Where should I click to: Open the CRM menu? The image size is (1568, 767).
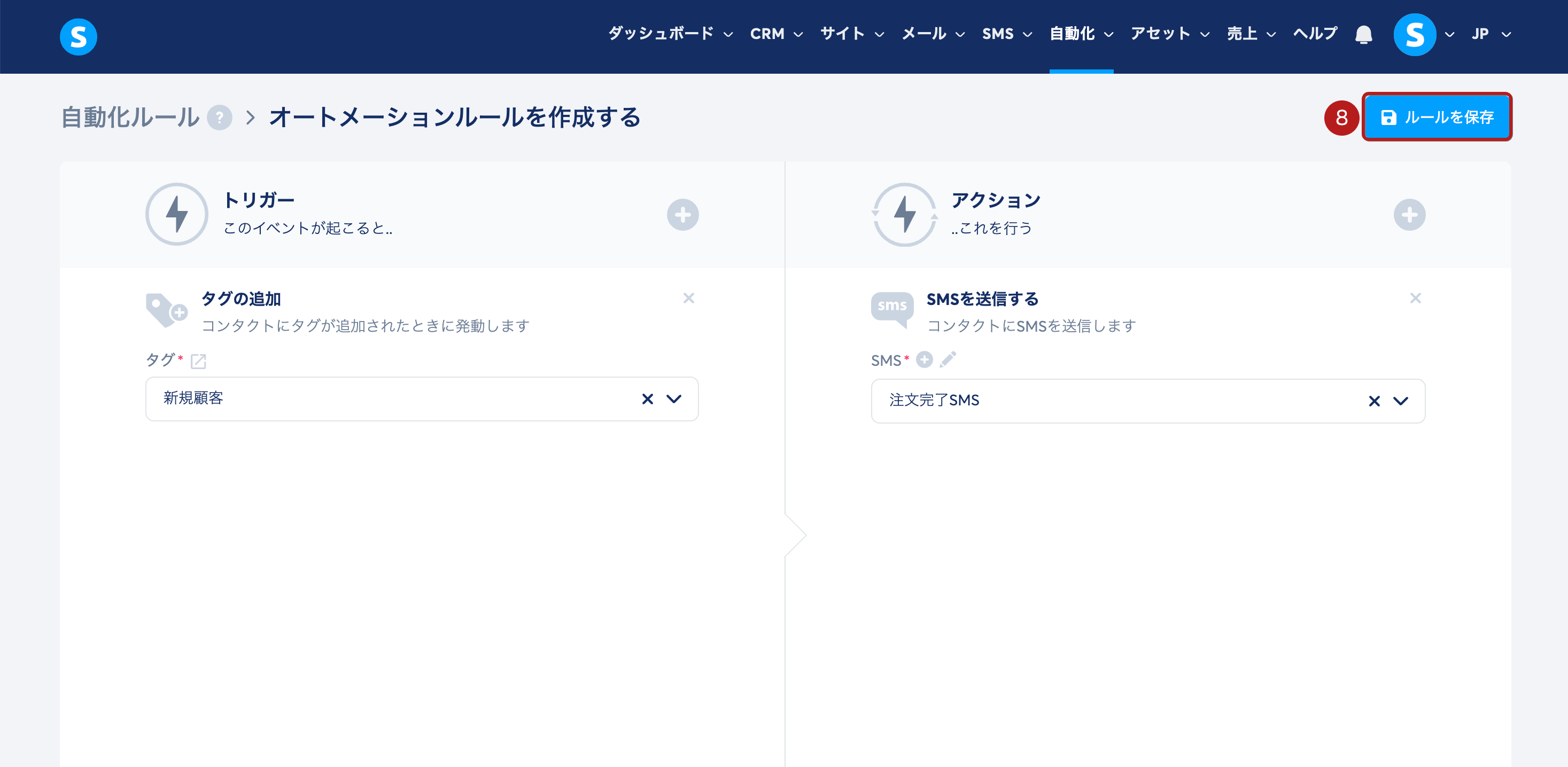(776, 34)
